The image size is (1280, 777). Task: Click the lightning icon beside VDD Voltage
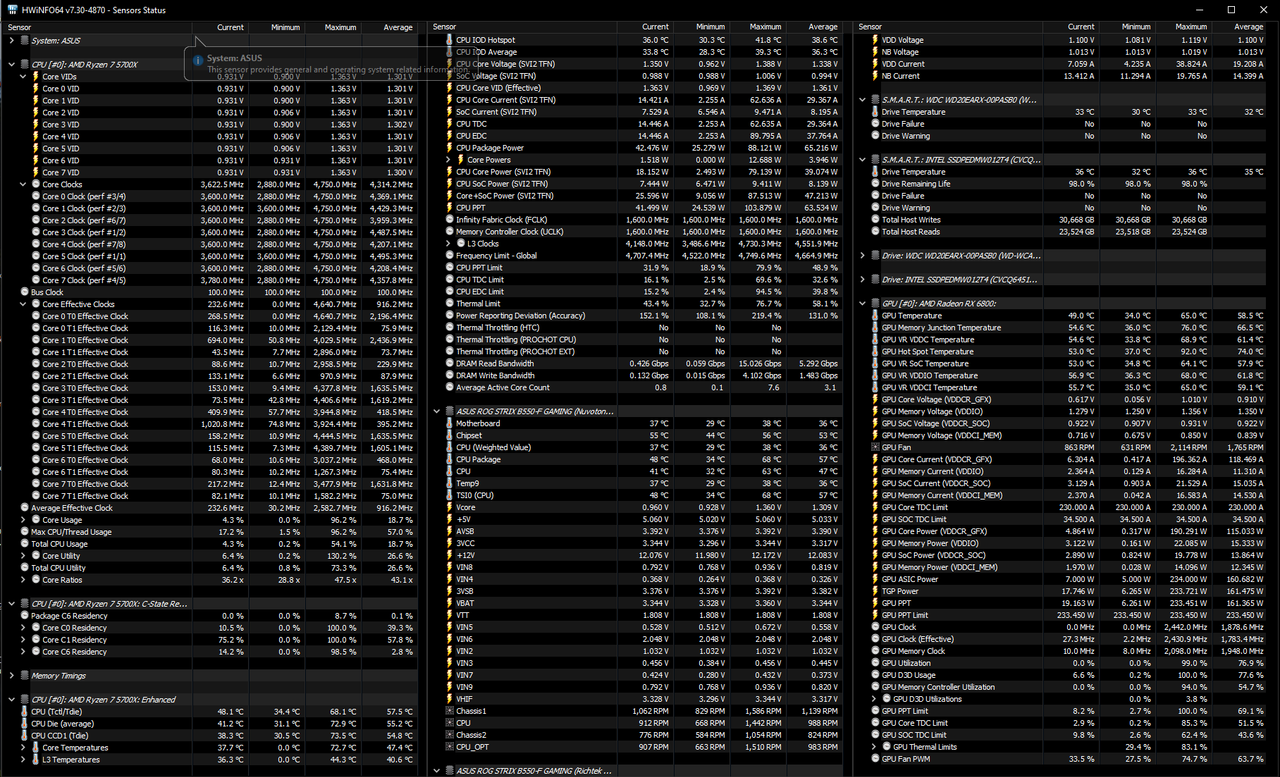[x=874, y=41]
